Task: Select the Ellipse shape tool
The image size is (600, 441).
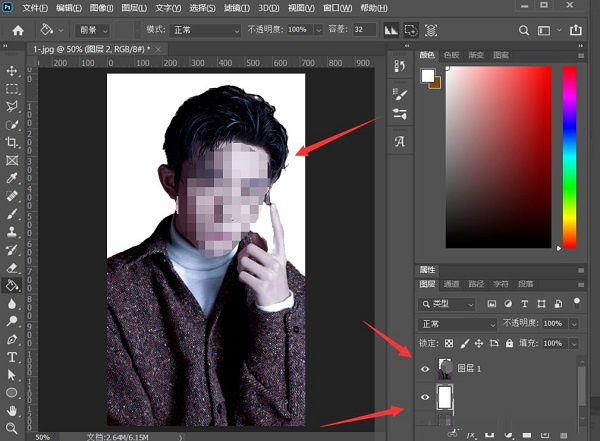Action: 11,393
